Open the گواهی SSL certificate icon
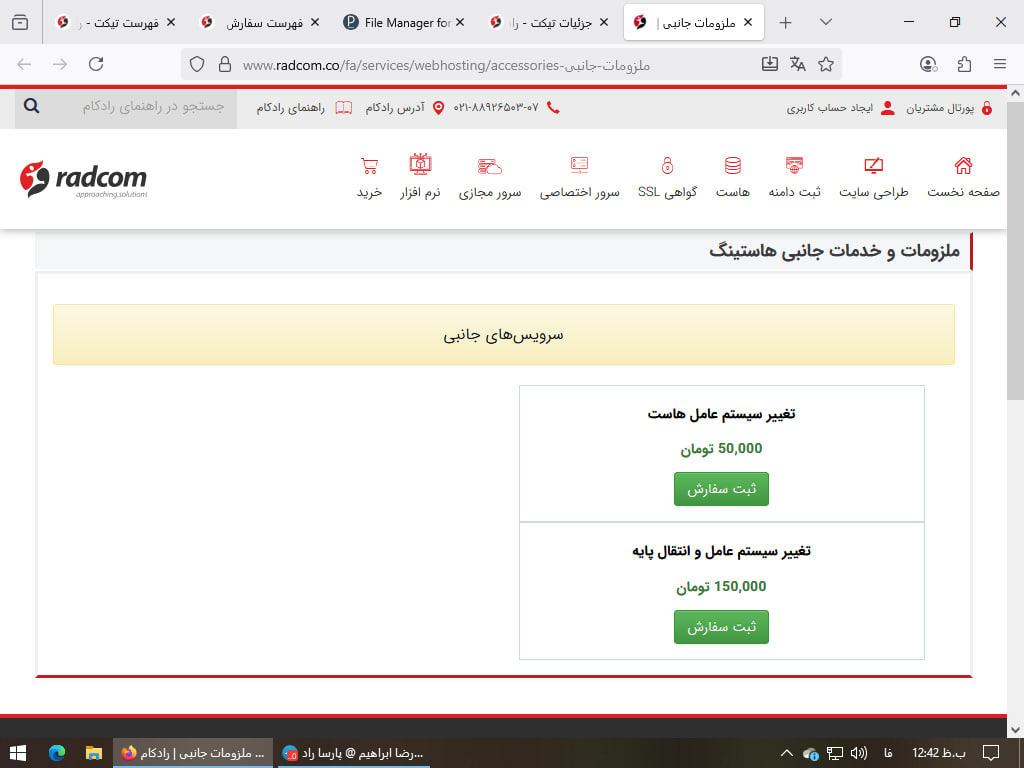This screenshot has height=768, width=1024. [667, 166]
